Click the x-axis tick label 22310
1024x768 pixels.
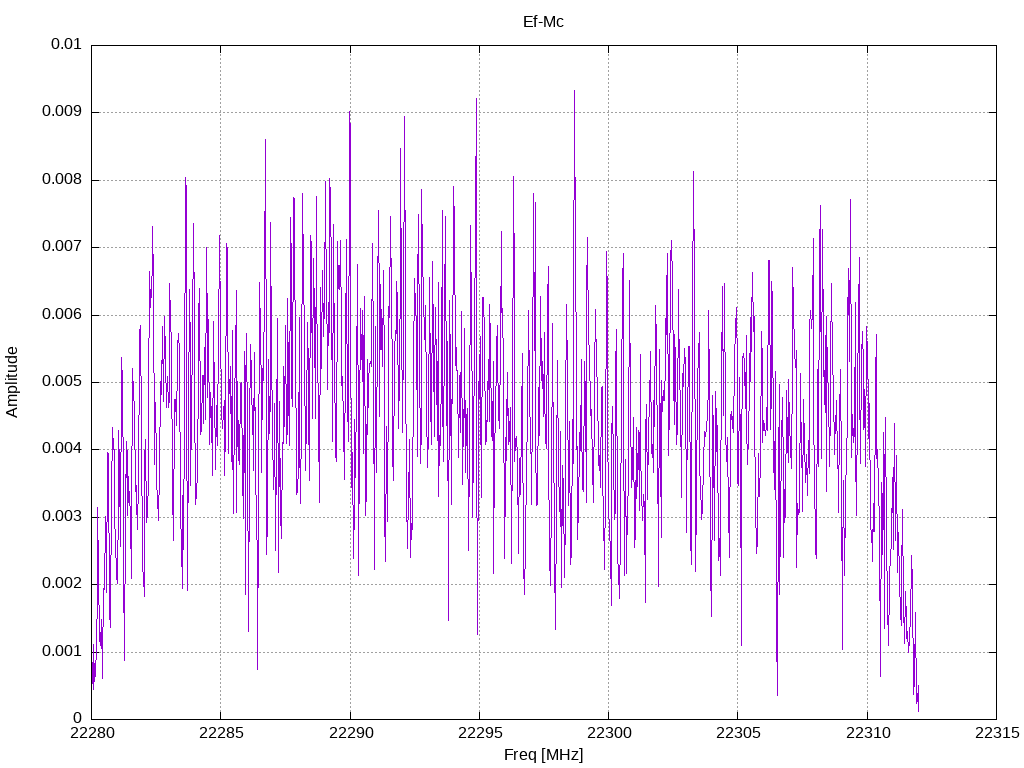pos(867,733)
